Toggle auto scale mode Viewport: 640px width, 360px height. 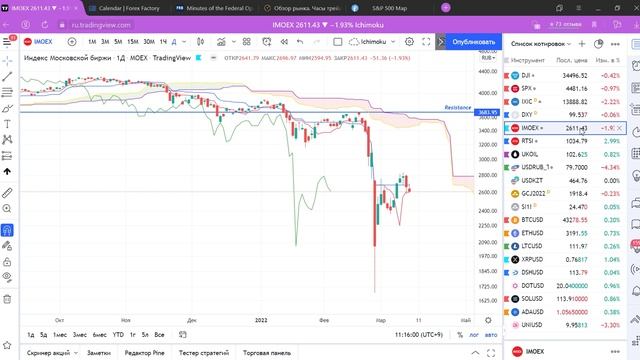point(491,335)
